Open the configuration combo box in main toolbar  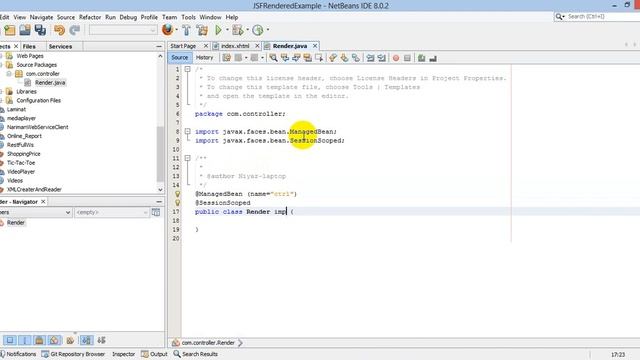[x=123, y=30]
